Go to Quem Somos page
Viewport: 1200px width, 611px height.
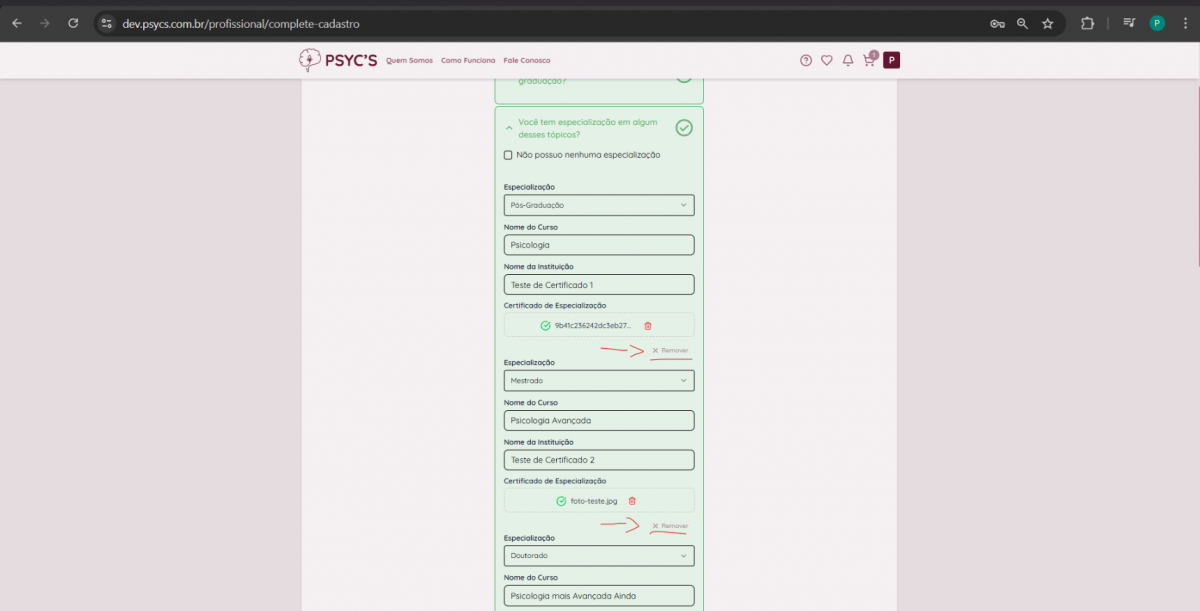[x=409, y=61]
